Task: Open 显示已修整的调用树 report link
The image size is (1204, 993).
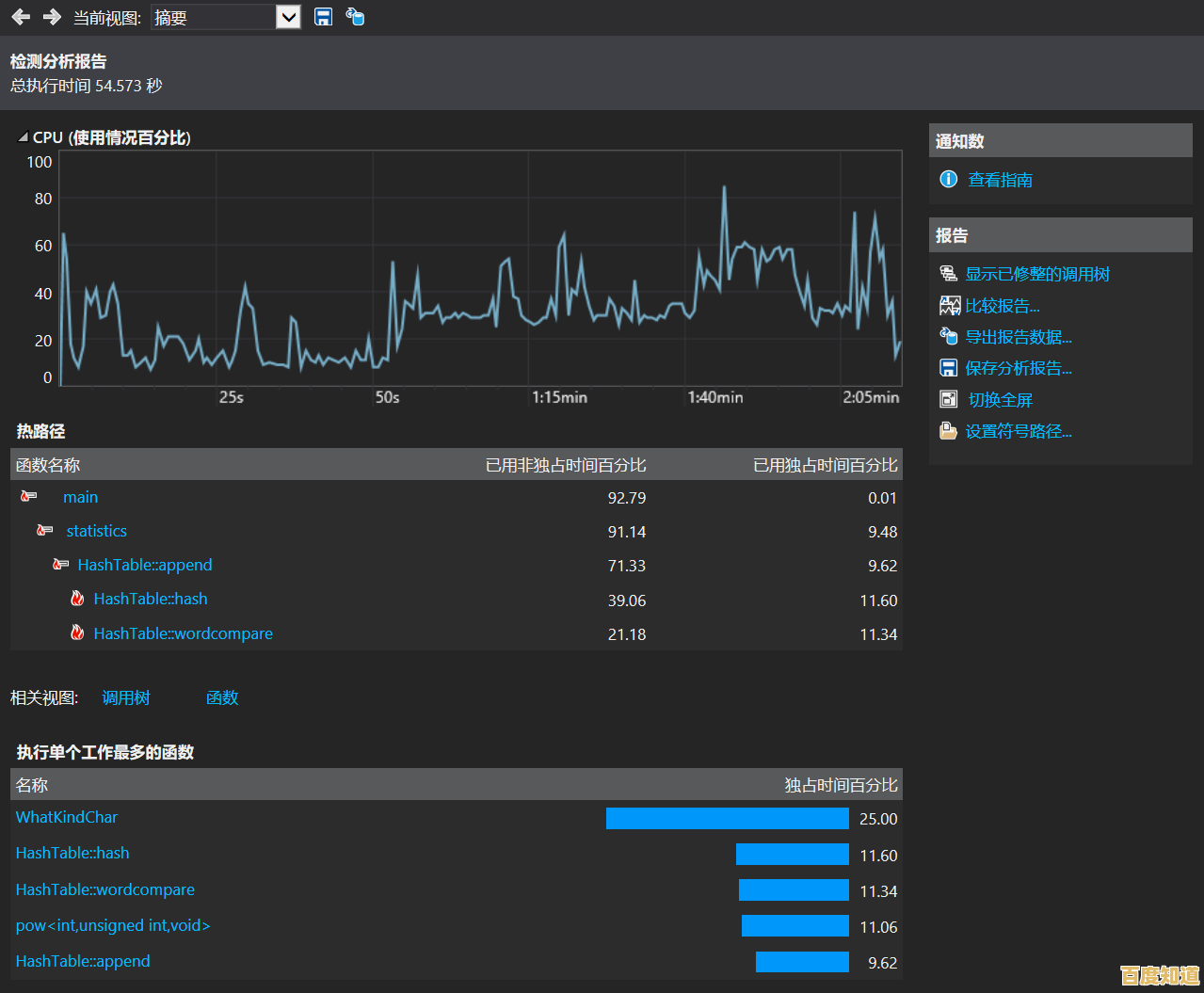Action: (x=1037, y=274)
